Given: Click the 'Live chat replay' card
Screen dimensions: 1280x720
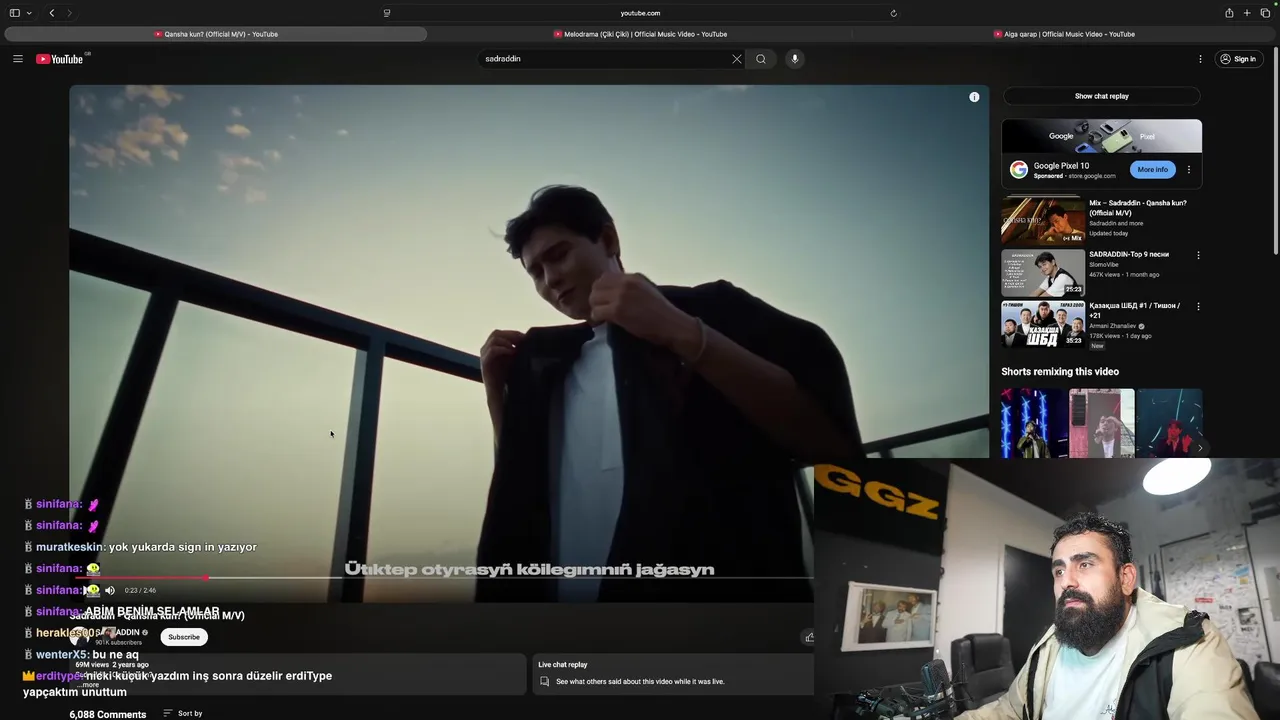Looking at the screenshot, I should (672, 674).
